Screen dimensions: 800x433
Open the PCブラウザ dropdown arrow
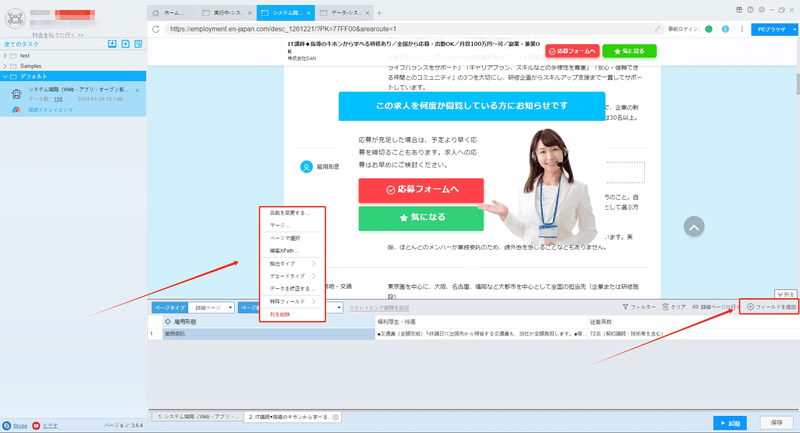click(x=794, y=29)
